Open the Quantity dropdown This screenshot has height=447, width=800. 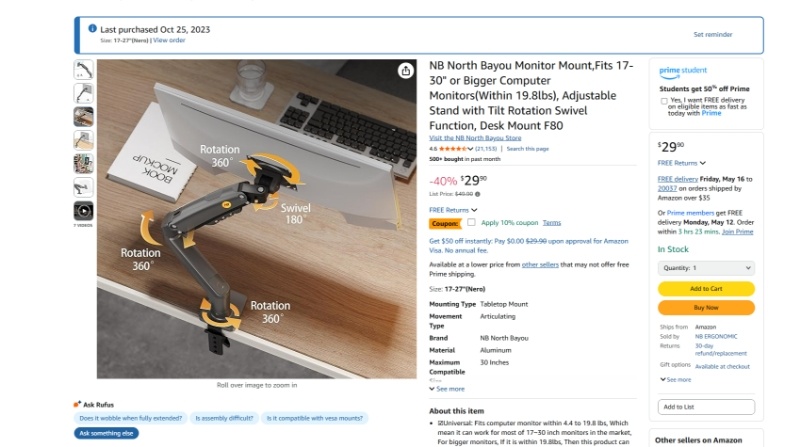click(706, 268)
